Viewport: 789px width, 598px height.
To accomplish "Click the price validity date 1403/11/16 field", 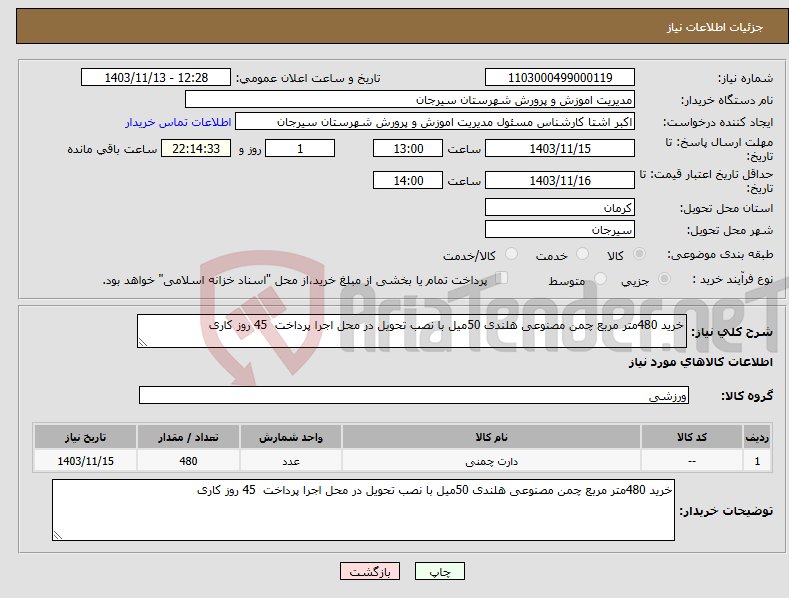I will point(560,180).
